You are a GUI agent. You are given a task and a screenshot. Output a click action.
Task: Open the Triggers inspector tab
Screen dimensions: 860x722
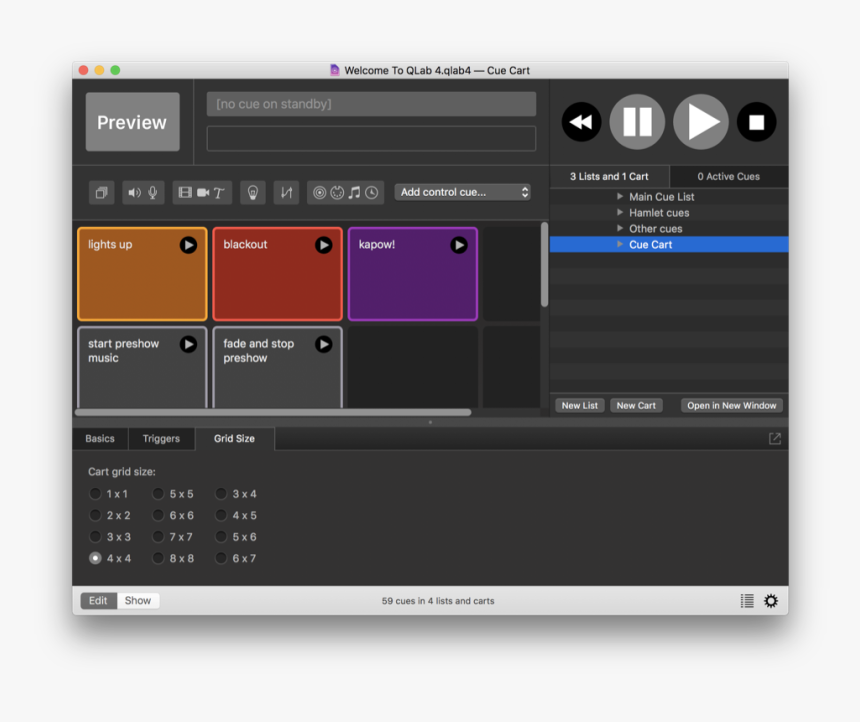click(x=161, y=438)
